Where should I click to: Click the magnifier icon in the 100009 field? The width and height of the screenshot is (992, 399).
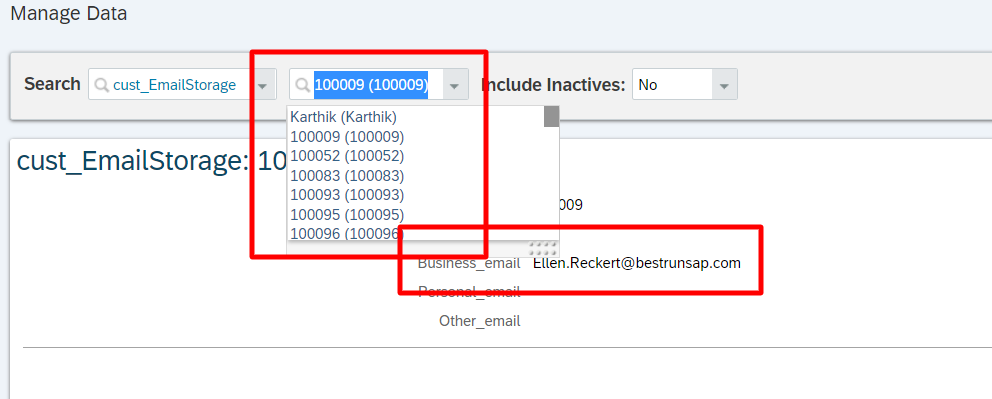302,85
